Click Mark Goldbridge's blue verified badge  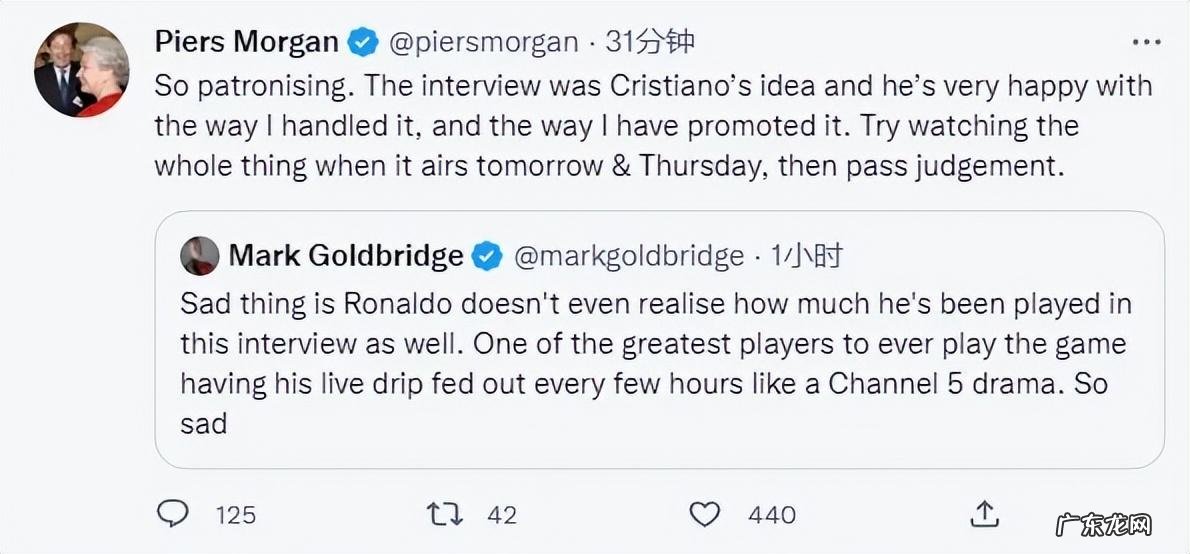coord(487,257)
